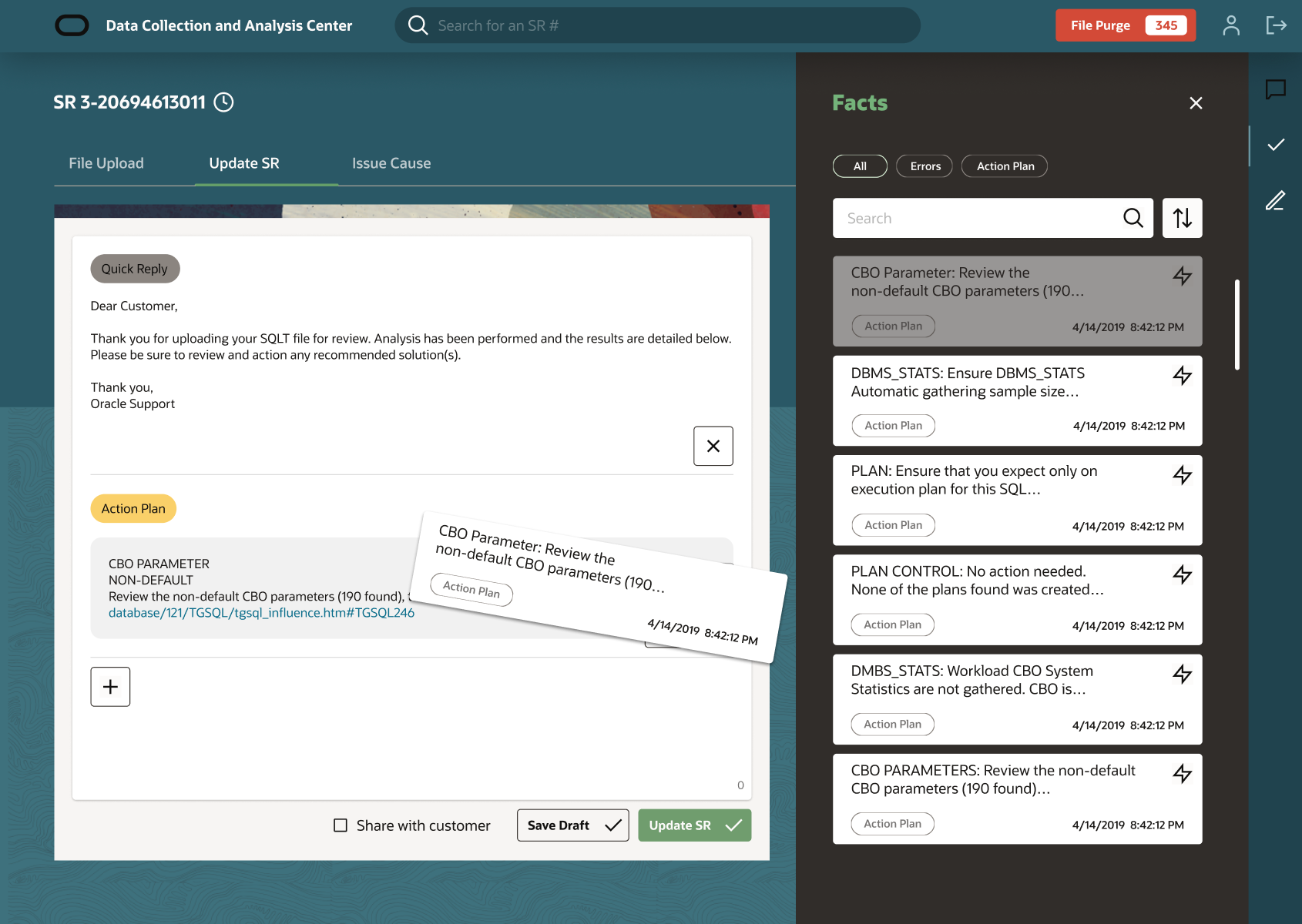Open the File Upload tab

106,162
